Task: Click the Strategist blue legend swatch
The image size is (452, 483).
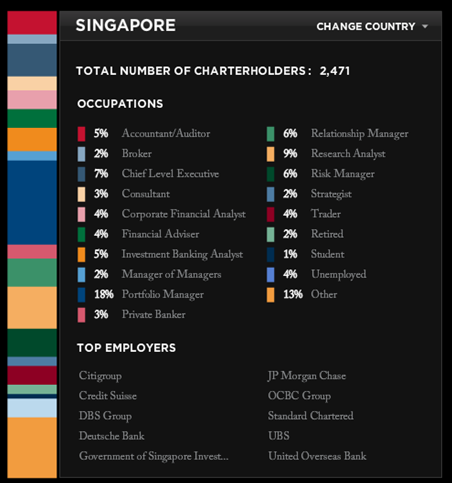Action: (x=271, y=194)
